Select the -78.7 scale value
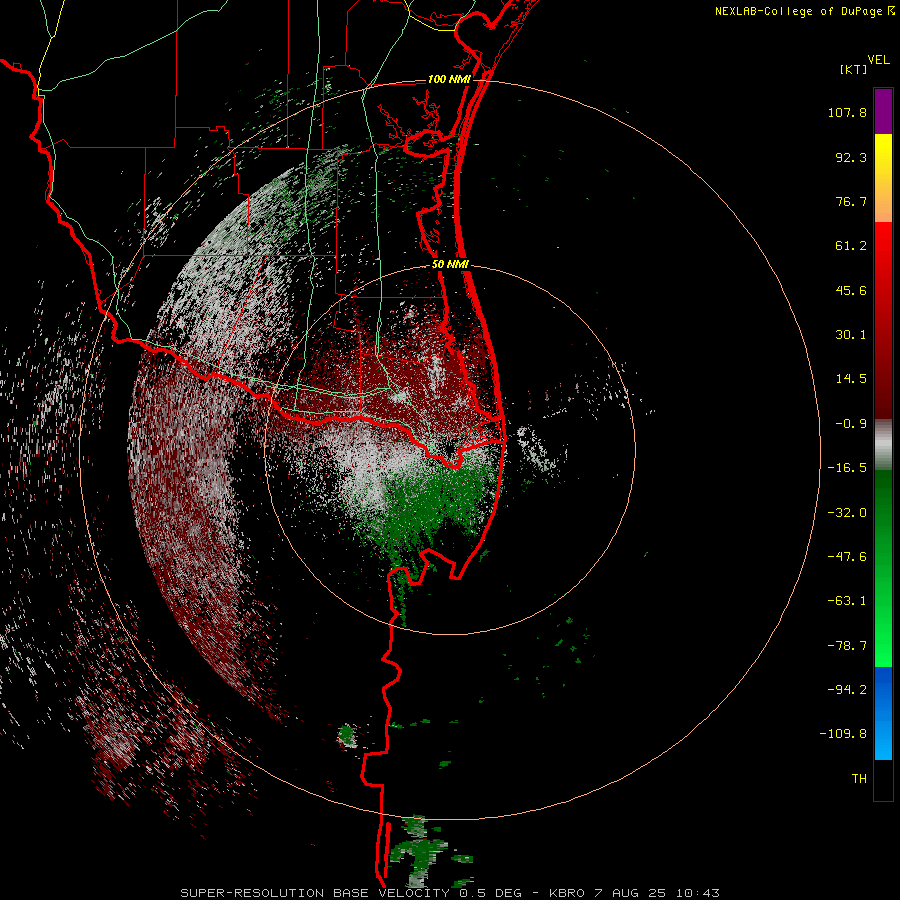The image size is (900, 900). click(x=847, y=646)
